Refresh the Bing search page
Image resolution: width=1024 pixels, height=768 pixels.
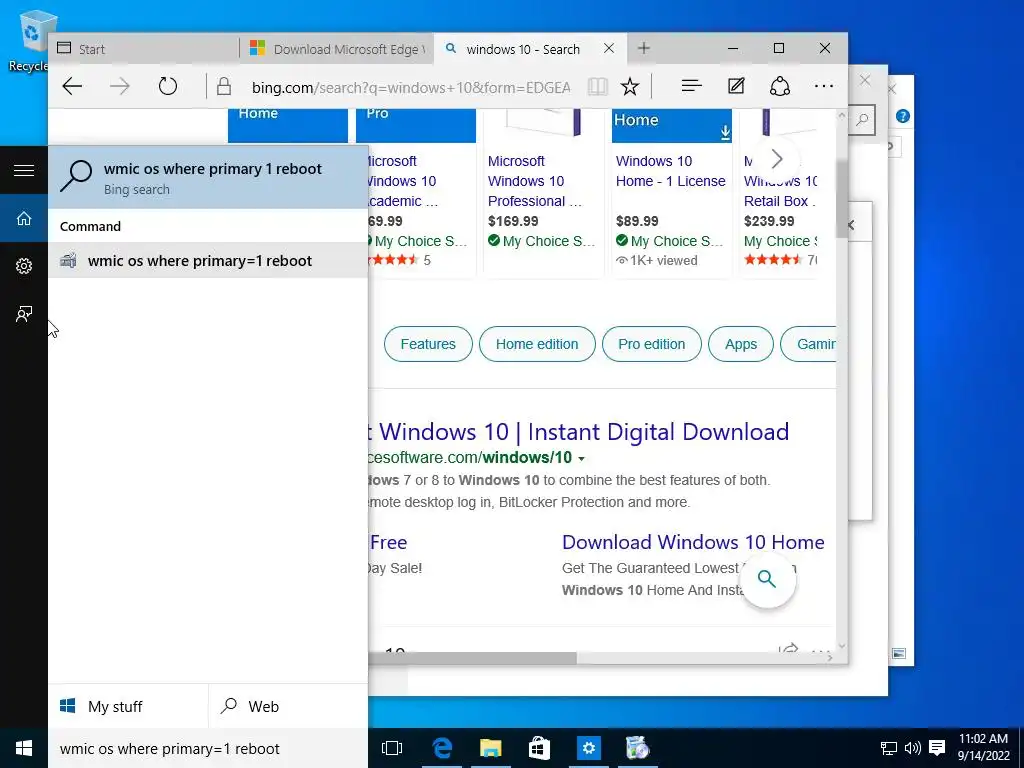168,86
